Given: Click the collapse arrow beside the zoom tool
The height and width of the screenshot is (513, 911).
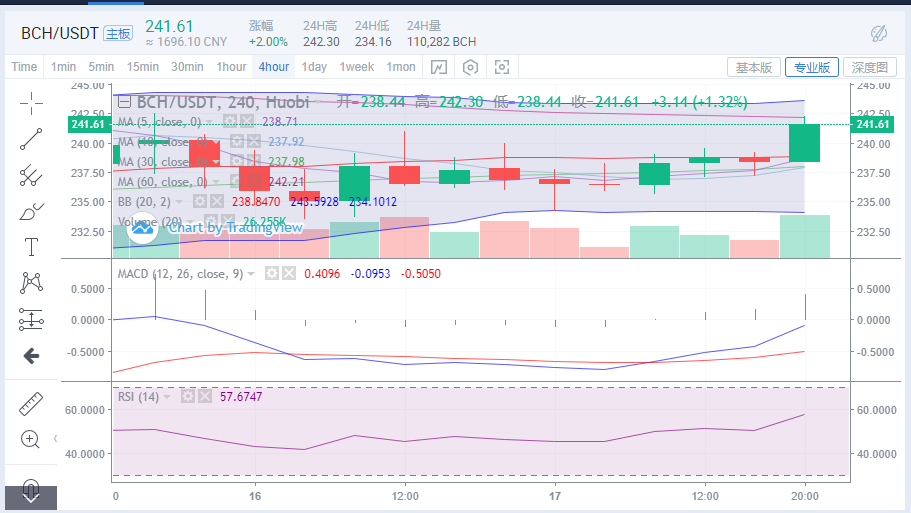Looking at the screenshot, I should click(55, 439).
